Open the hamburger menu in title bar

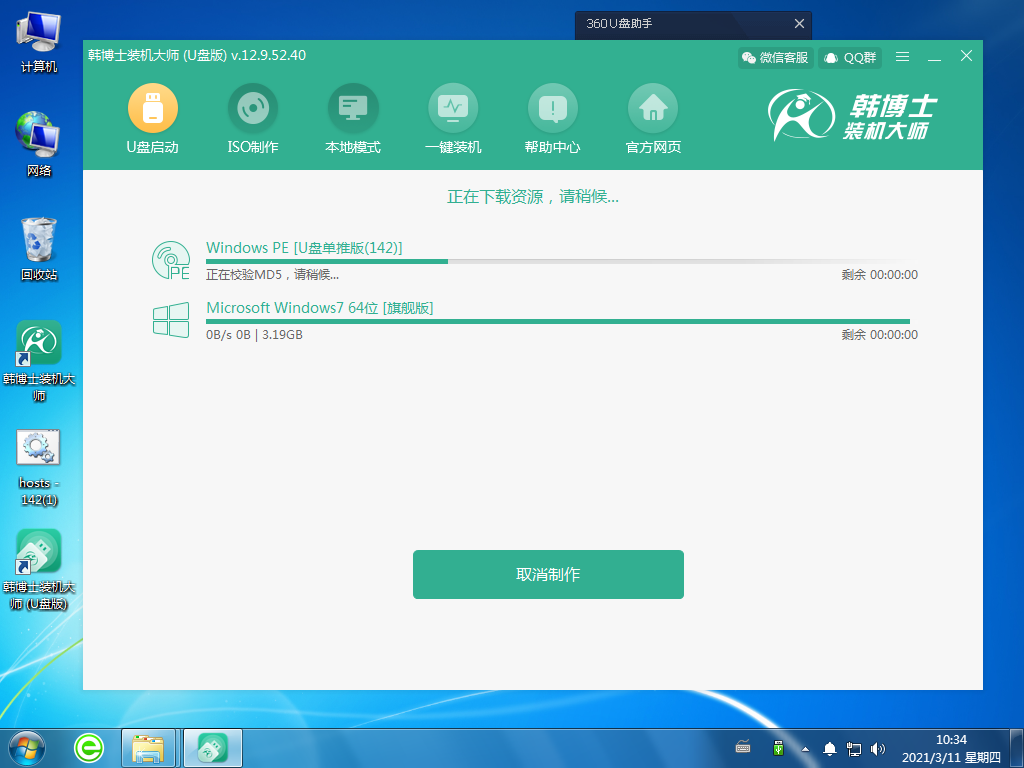pyautogui.click(x=902, y=57)
